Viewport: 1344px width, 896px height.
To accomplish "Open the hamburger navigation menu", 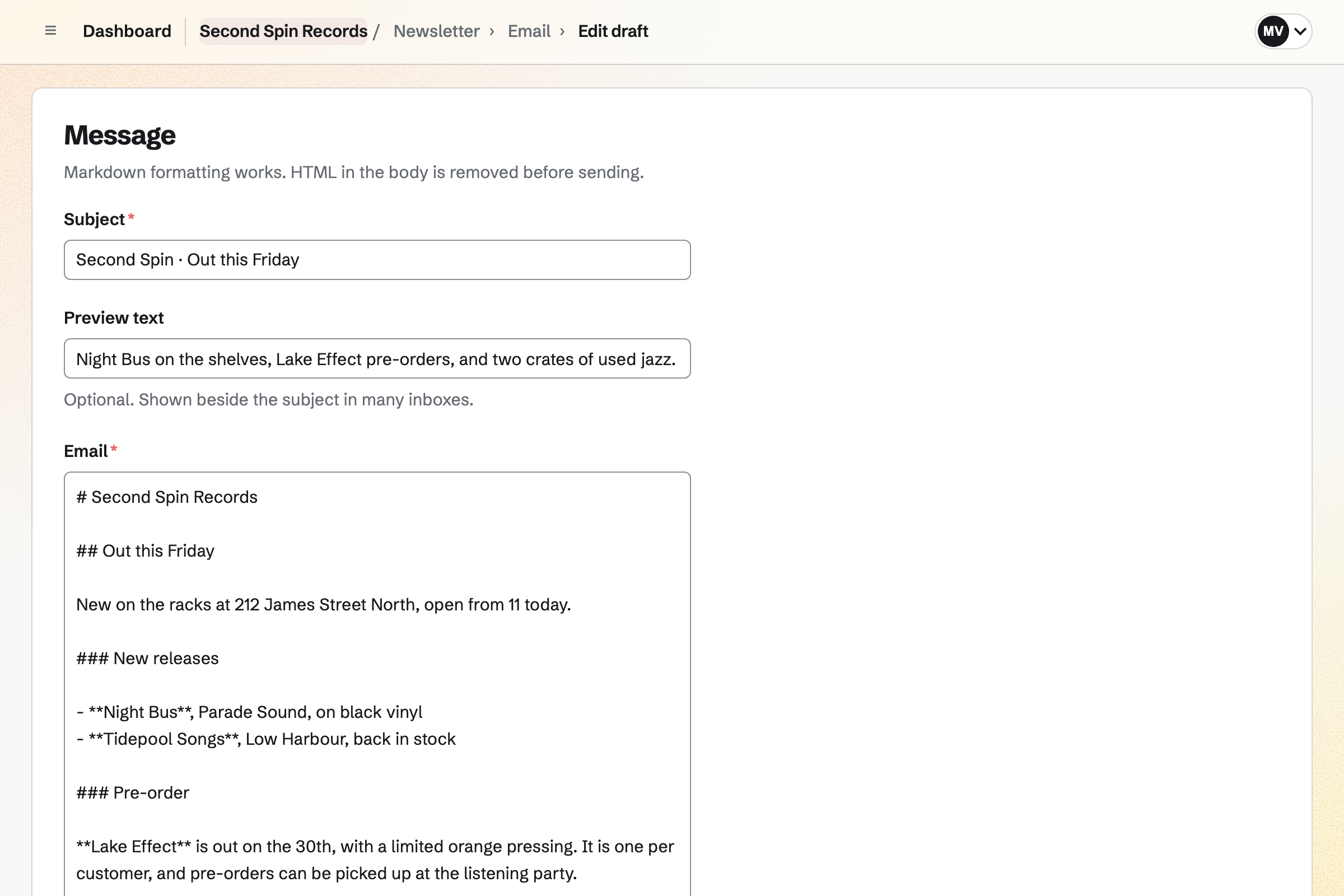I will click(50, 31).
